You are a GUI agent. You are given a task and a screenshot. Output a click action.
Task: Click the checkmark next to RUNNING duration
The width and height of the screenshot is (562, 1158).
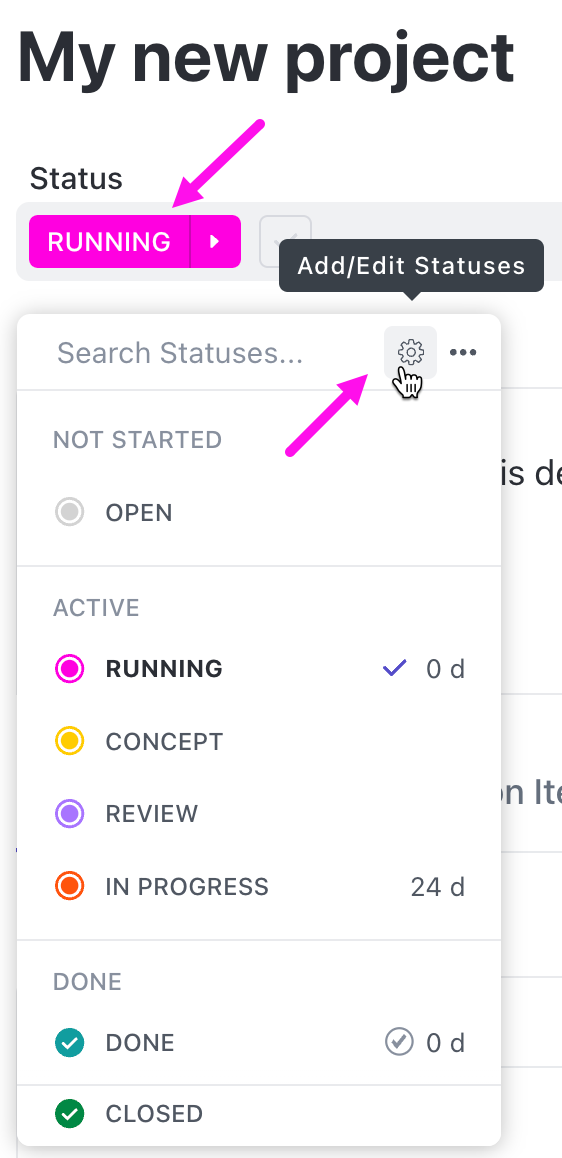coord(395,668)
